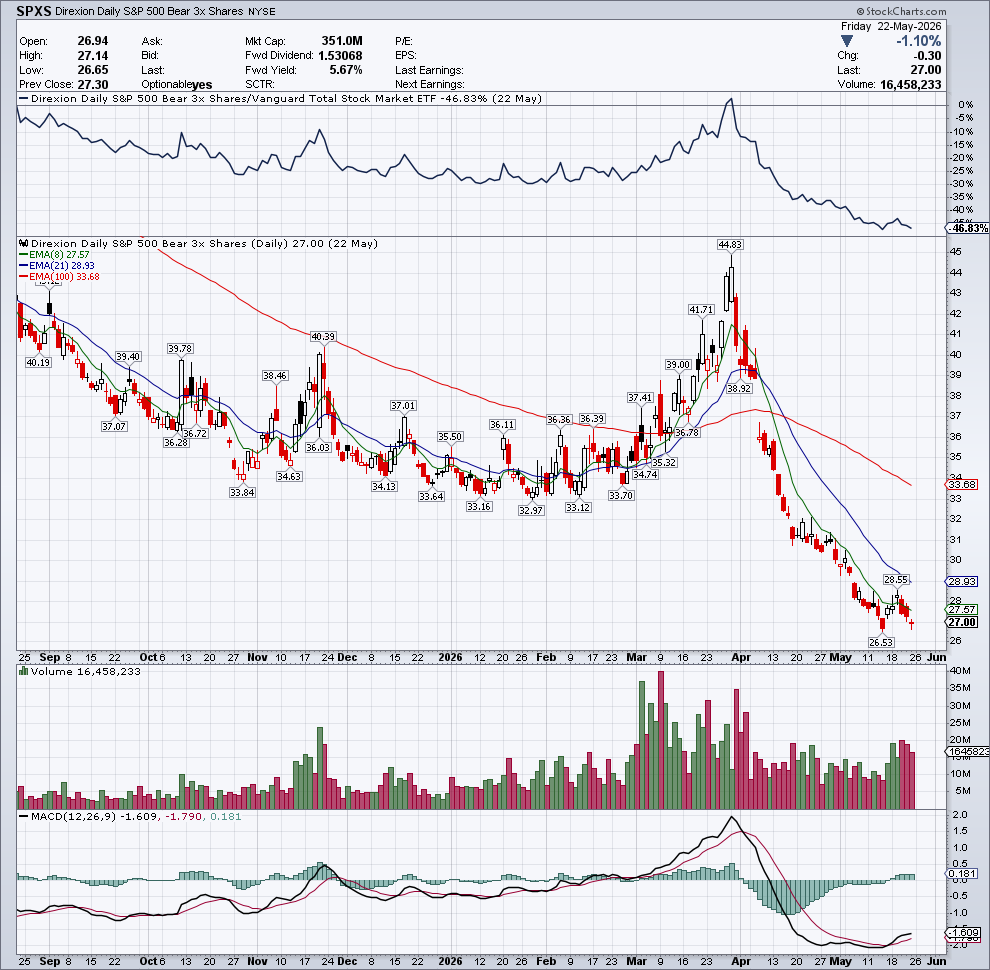Click the 2026 year label under price chart
Screen dimensions: 990x970
pyautogui.click(x=450, y=657)
